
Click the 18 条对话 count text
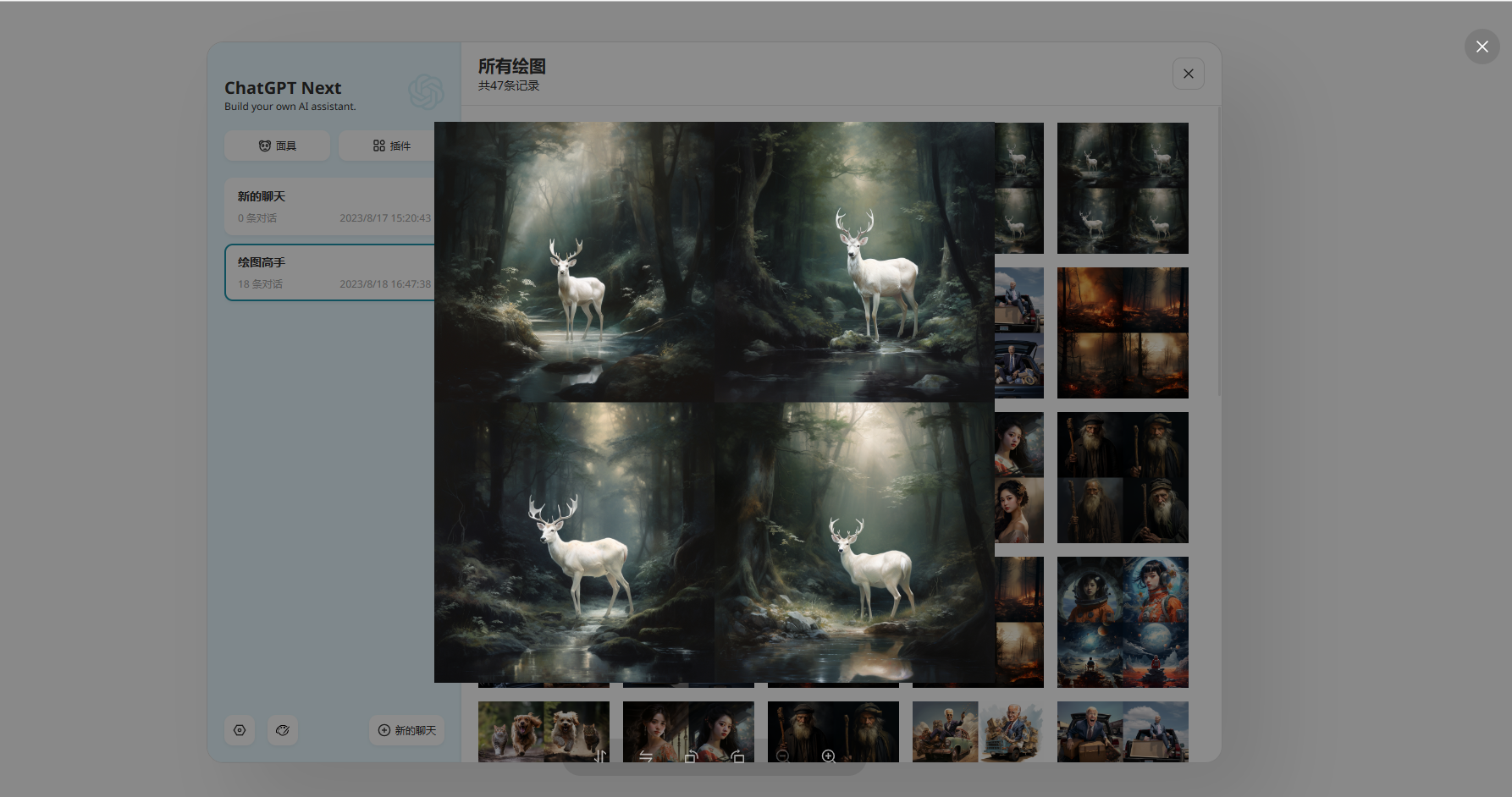(x=260, y=284)
